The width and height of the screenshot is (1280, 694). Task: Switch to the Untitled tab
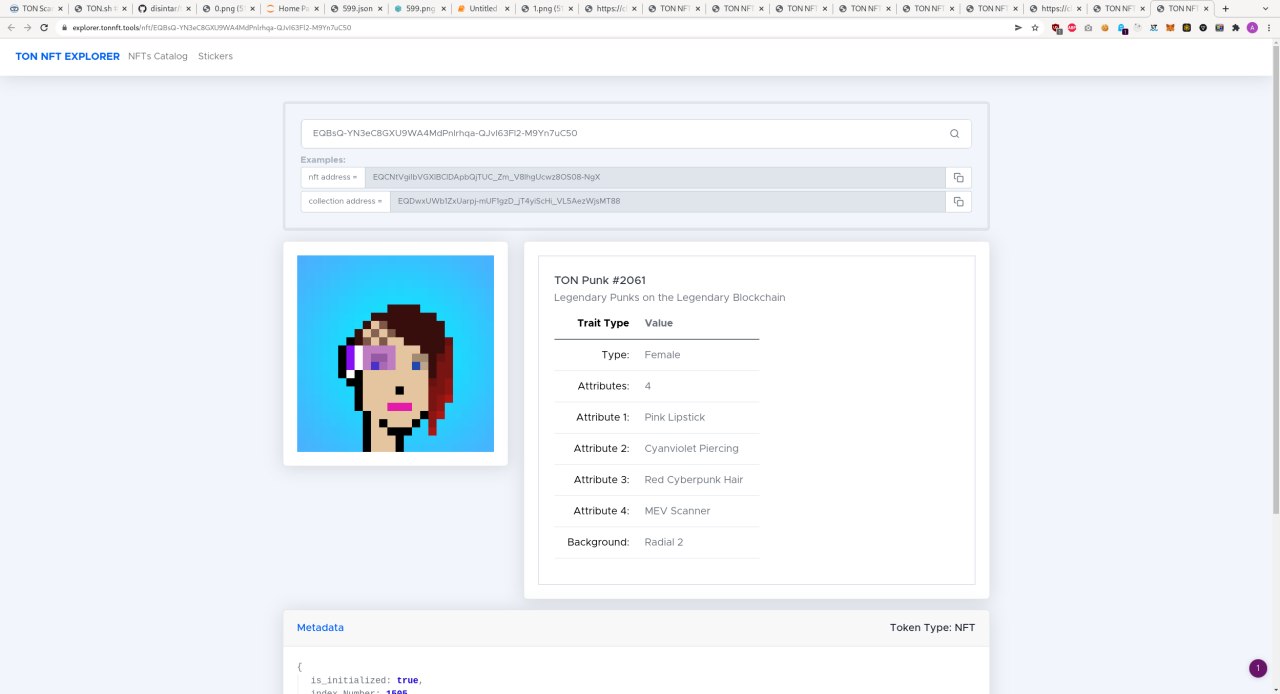[483, 8]
